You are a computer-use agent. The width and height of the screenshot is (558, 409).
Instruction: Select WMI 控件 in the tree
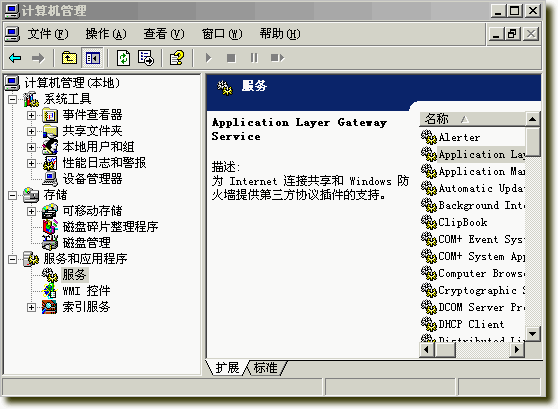pos(86,291)
